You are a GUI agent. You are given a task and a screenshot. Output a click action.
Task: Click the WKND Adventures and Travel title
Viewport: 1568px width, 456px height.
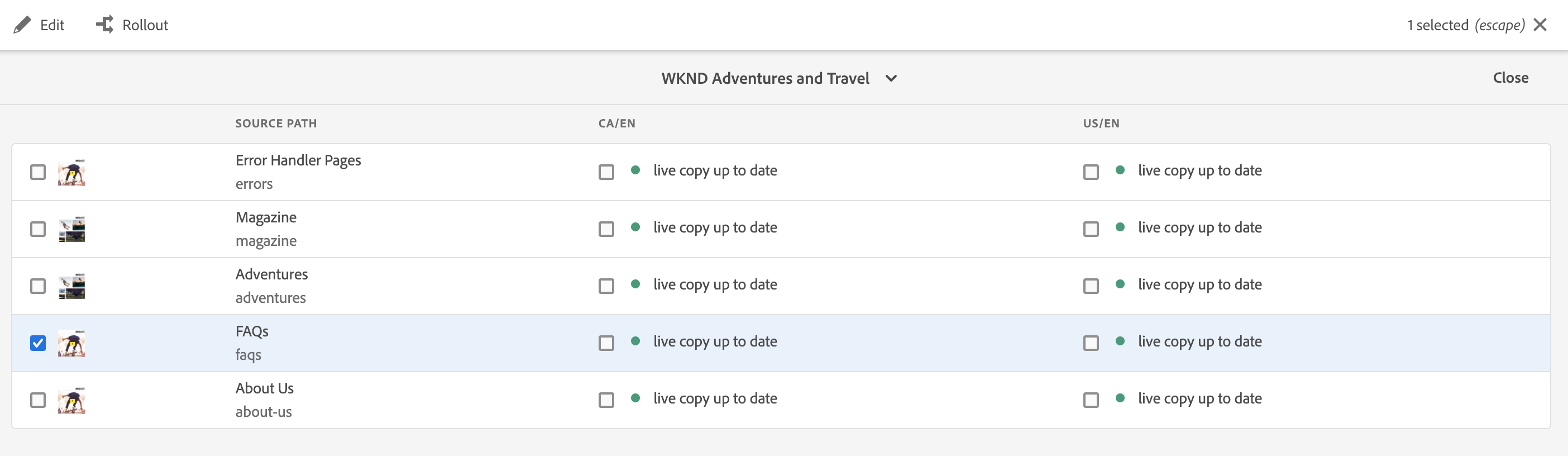(x=765, y=79)
